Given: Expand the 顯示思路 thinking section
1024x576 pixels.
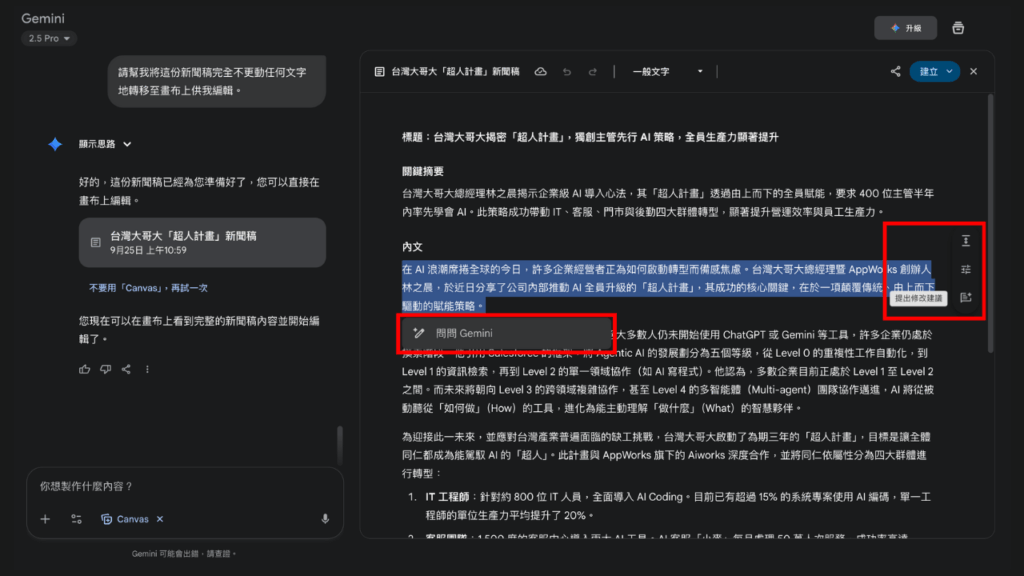Looking at the screenshot, I should pos(98,143).
